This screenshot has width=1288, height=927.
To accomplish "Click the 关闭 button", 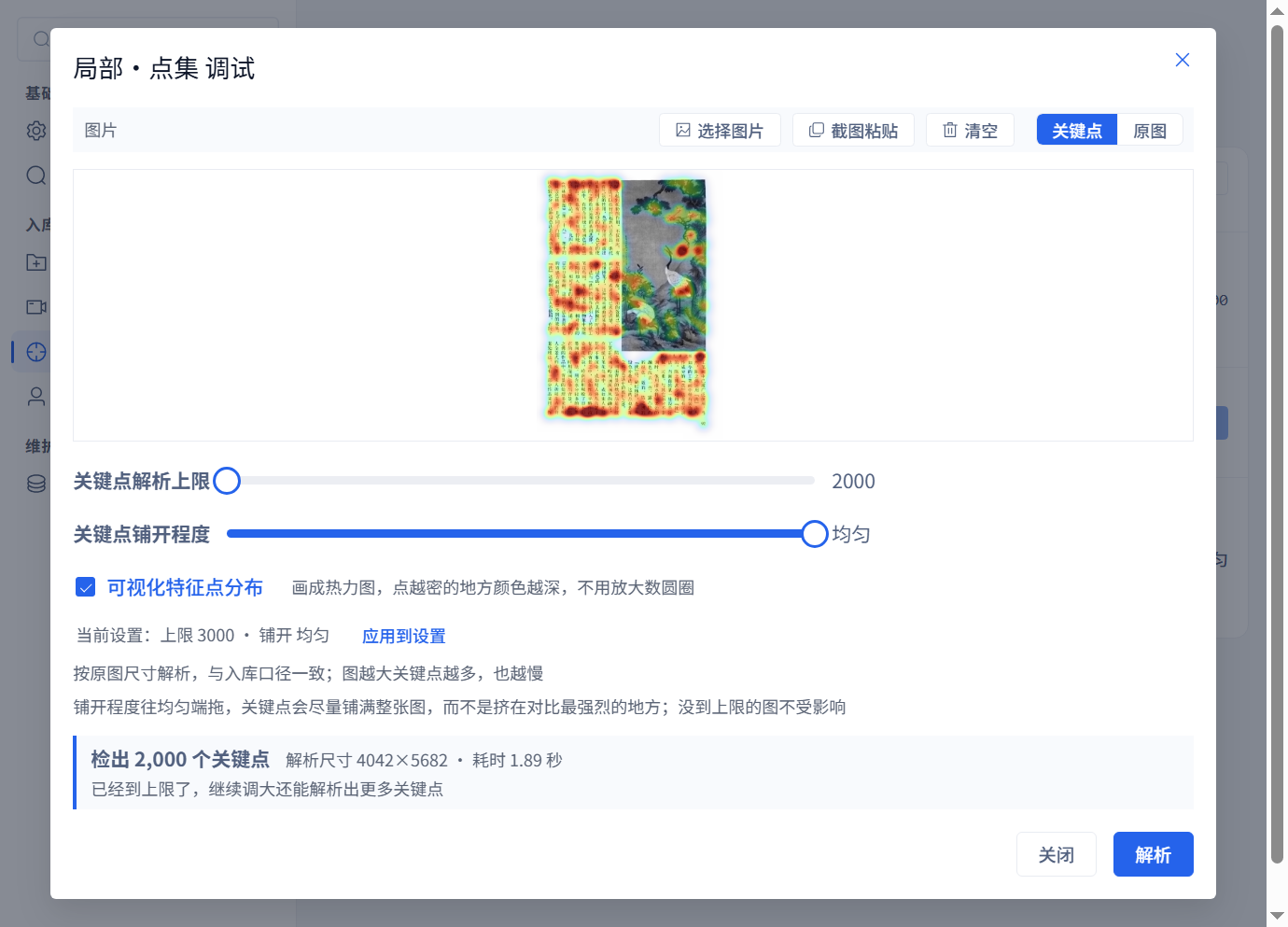I will click(1057, 854).
